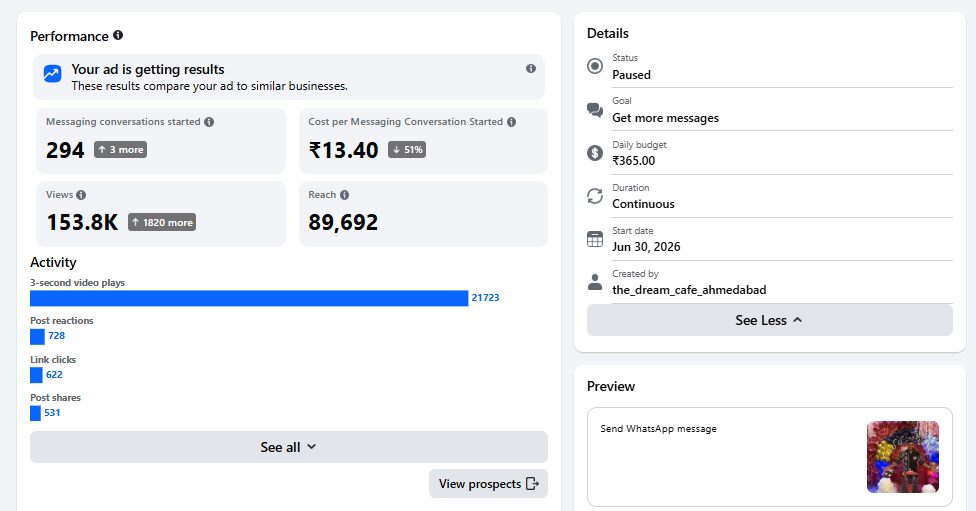Click the trending chart icon in results banner
This screenshot has width=976, height=511.
(52, 73)
